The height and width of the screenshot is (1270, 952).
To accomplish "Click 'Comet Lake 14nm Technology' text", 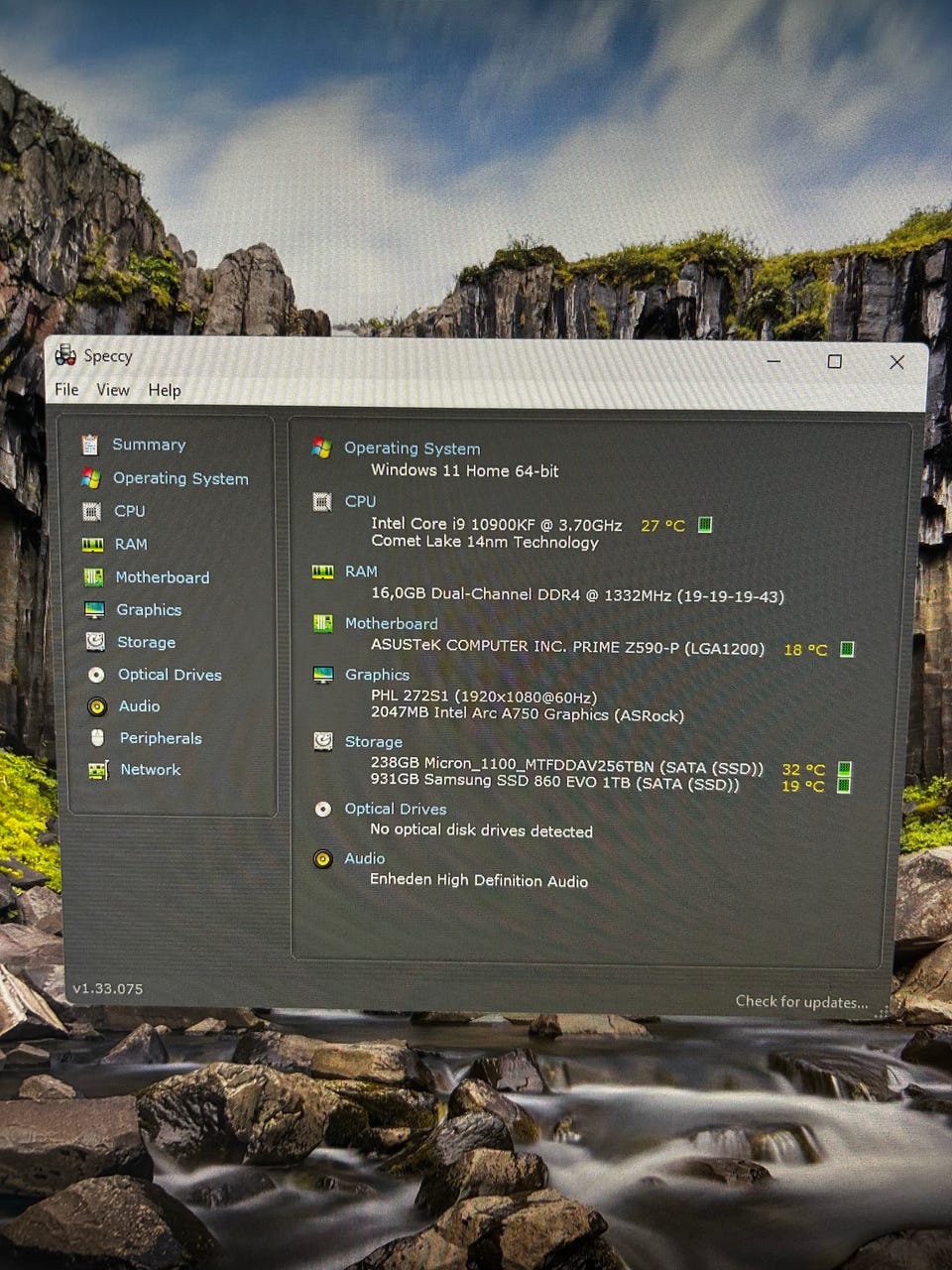I will 485,542.
